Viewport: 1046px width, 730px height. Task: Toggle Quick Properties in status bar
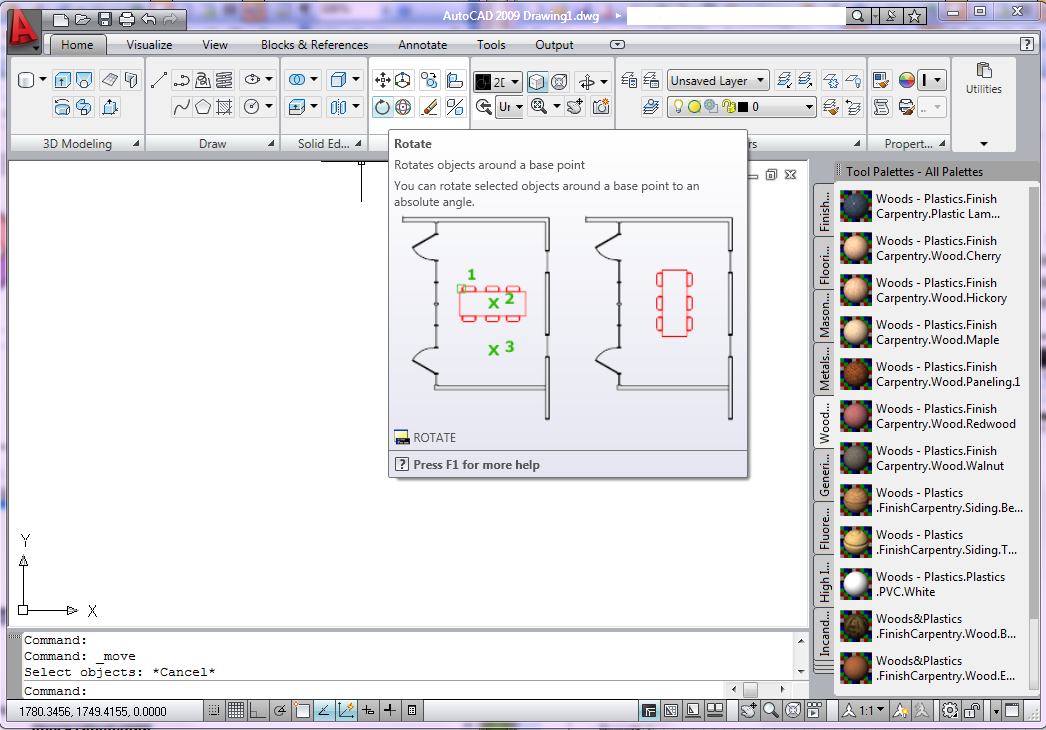pyautogui.click(x=412, y=711)
